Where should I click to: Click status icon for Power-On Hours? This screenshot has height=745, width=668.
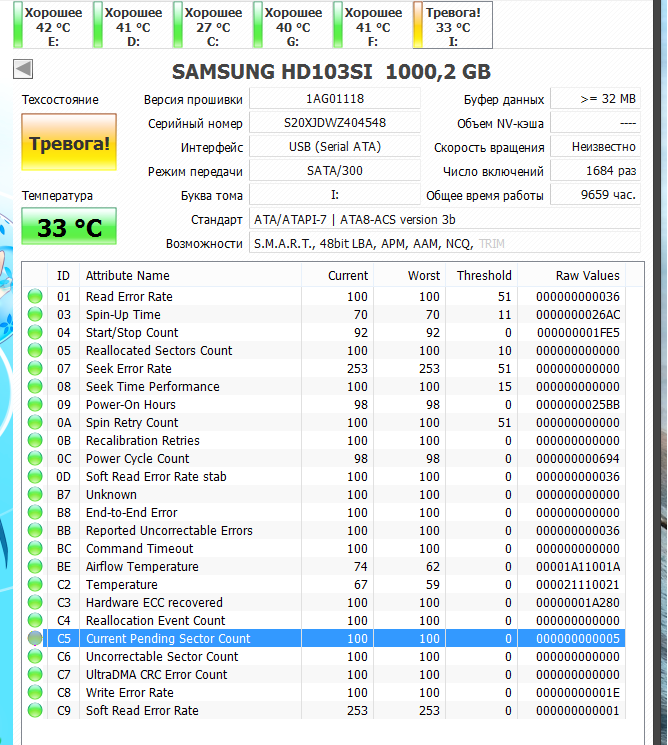pos(35,404)
